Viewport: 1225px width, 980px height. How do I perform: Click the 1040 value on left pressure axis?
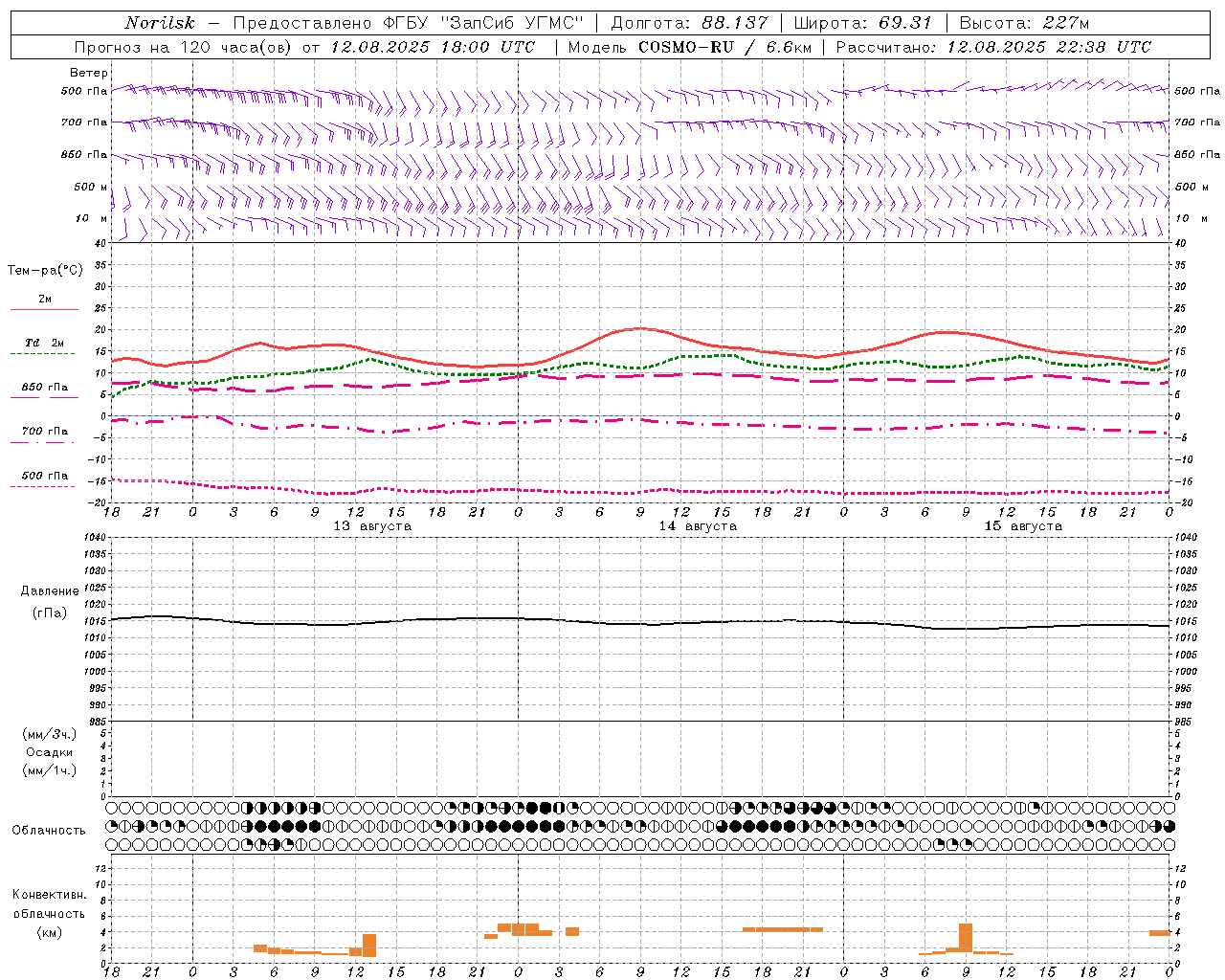click(93, 538)
